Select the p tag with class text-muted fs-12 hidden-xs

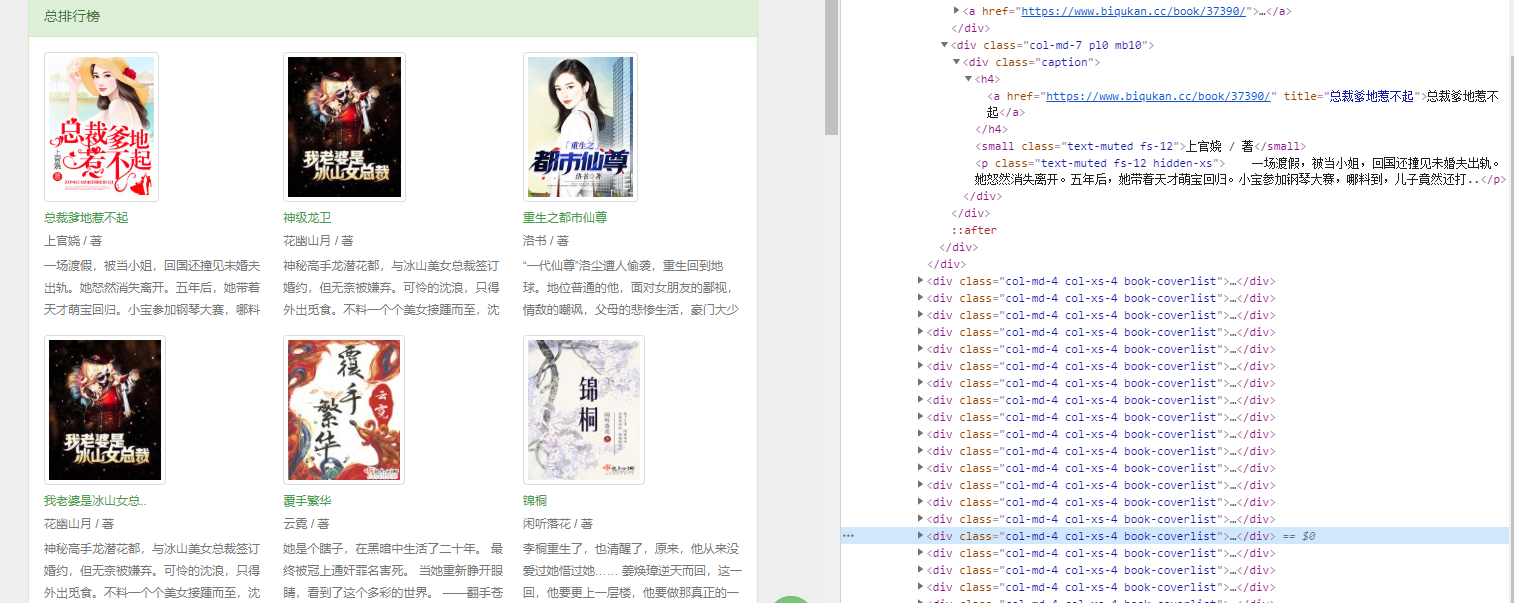[x=1240, y=171]
